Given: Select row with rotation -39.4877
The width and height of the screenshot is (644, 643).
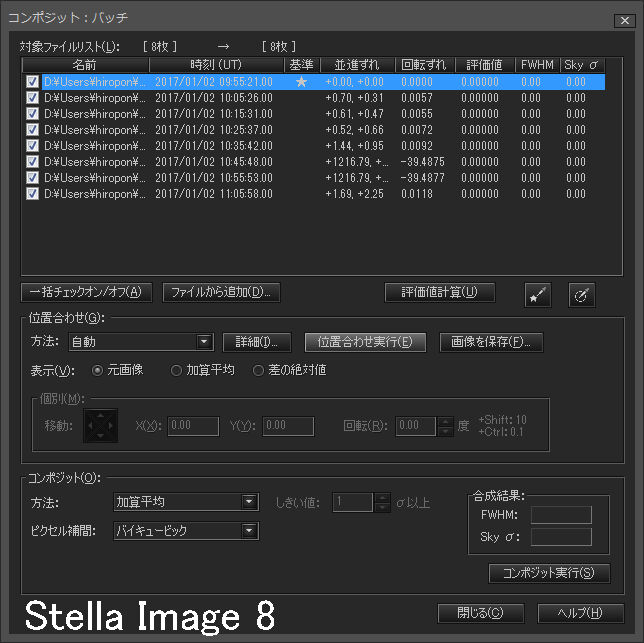Looking at the screenshot, I should [313, 178].
